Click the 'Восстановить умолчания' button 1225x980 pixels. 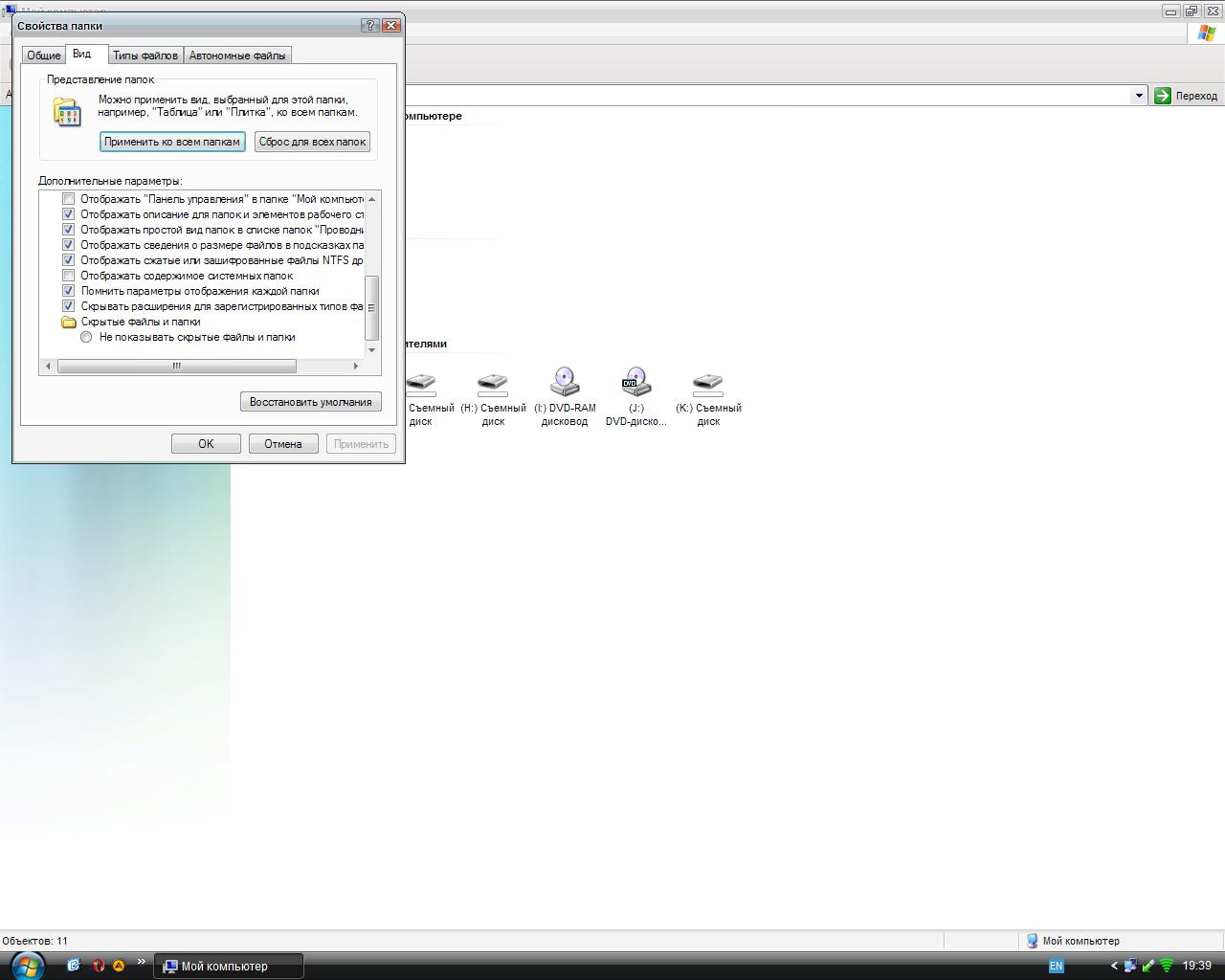[310, 402]
